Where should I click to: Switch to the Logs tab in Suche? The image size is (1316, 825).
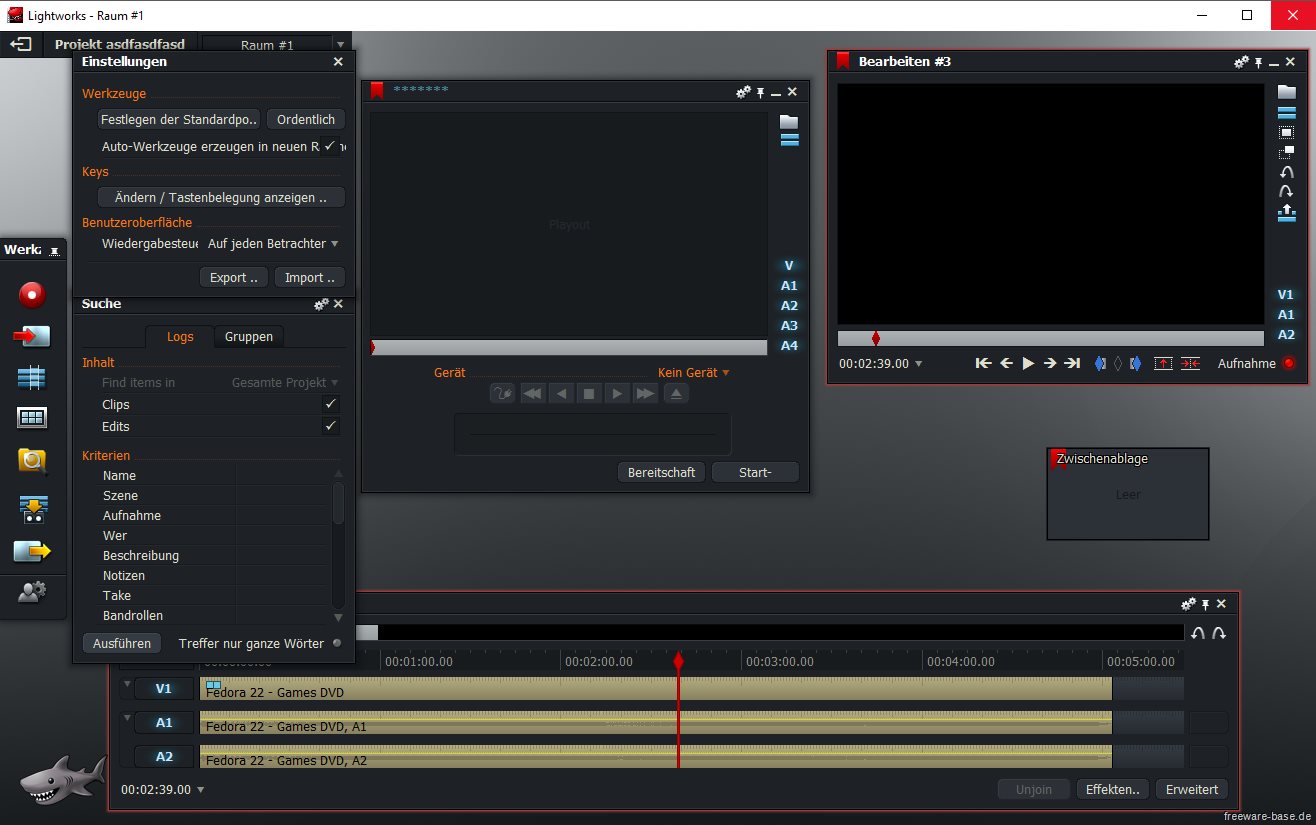click(x=180, y=337)
